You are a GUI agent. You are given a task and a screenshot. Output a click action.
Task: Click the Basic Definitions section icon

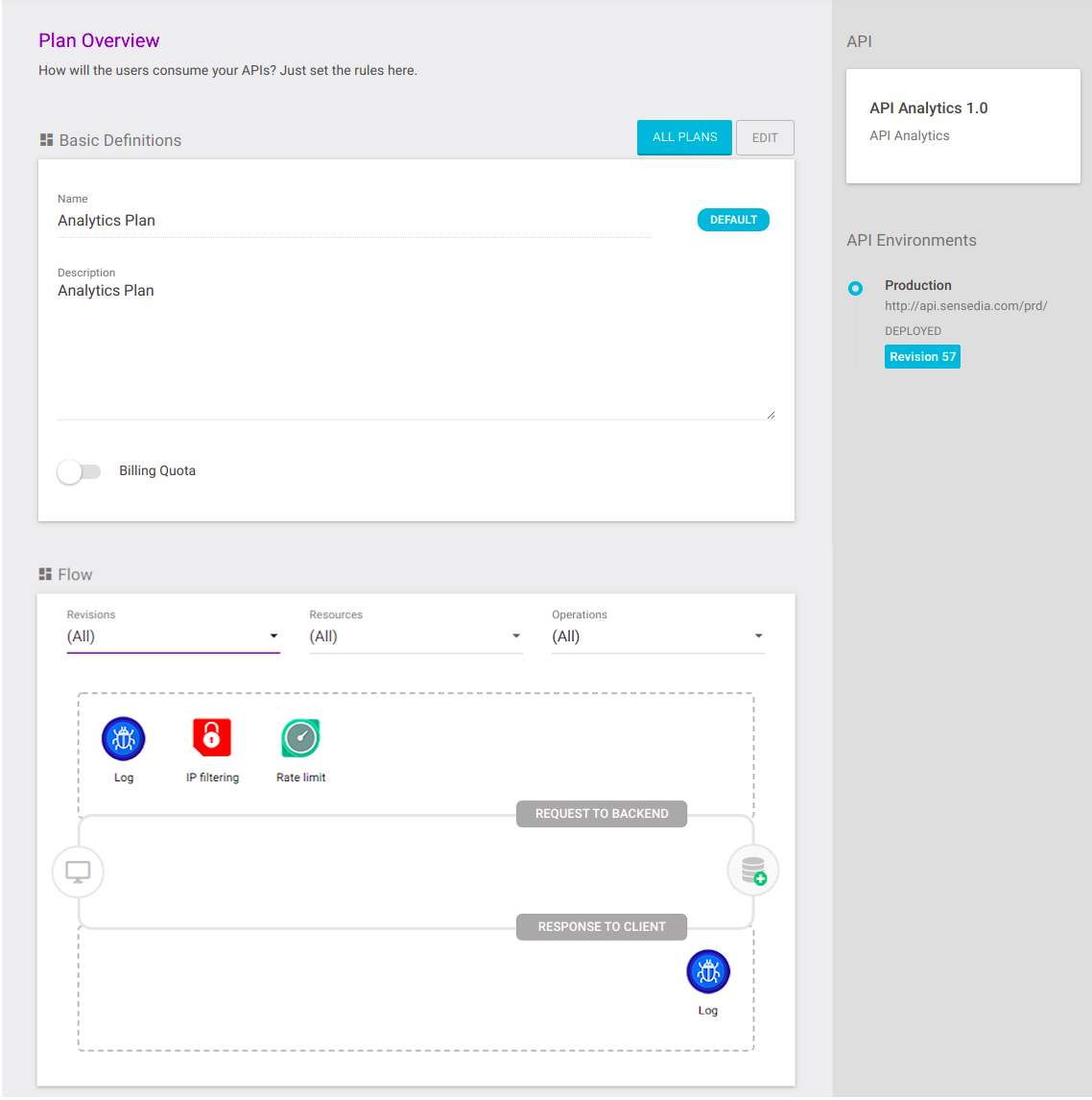[46, 140]
